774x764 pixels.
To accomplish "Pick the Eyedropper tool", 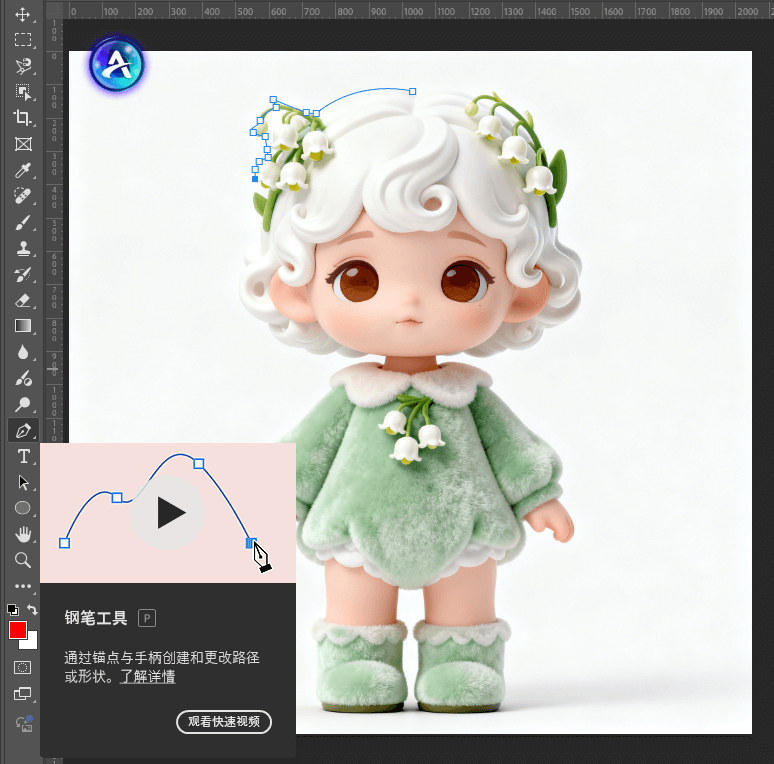I will pos(22,170).
